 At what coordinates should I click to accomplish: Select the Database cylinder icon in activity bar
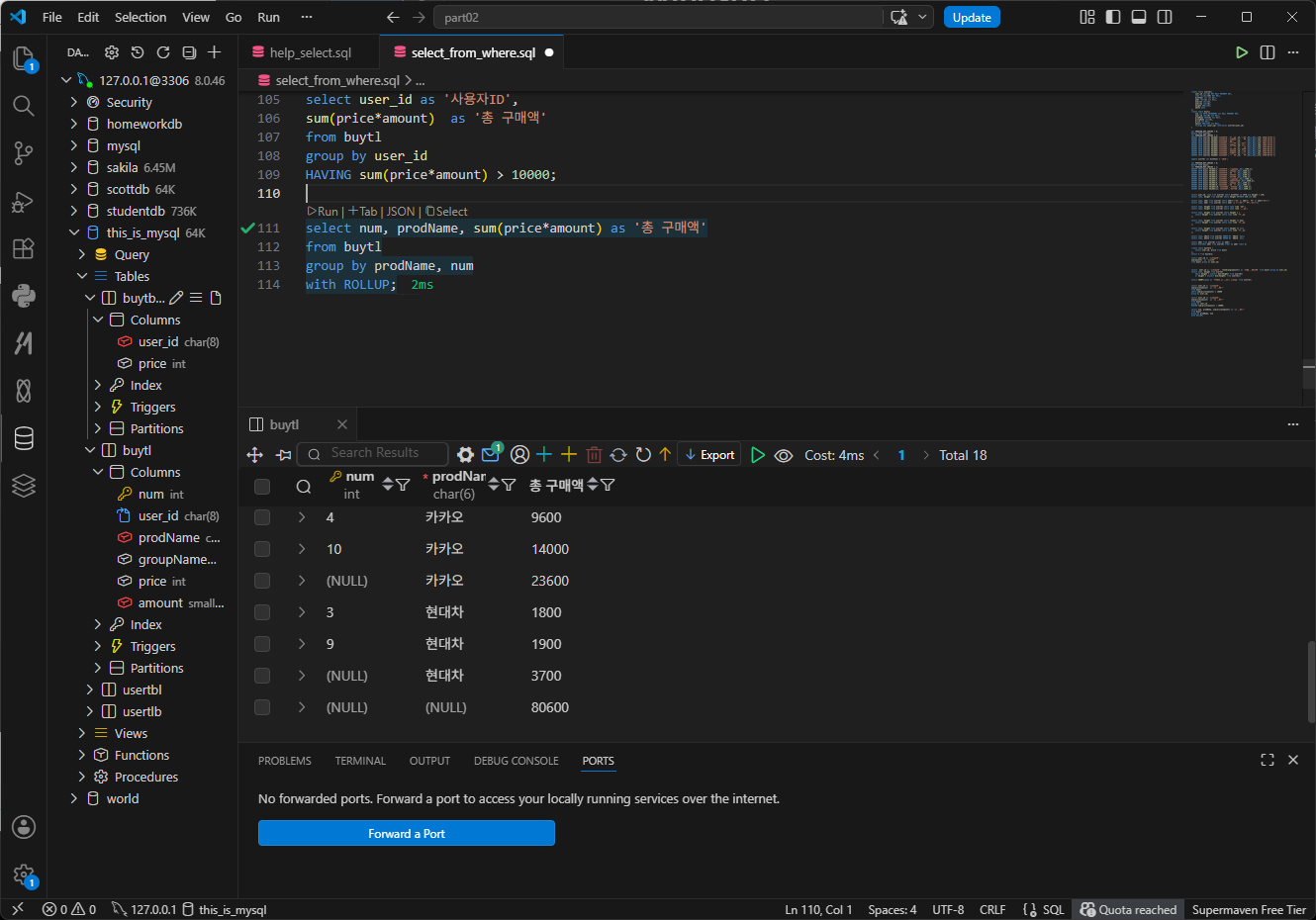[24, 438]
